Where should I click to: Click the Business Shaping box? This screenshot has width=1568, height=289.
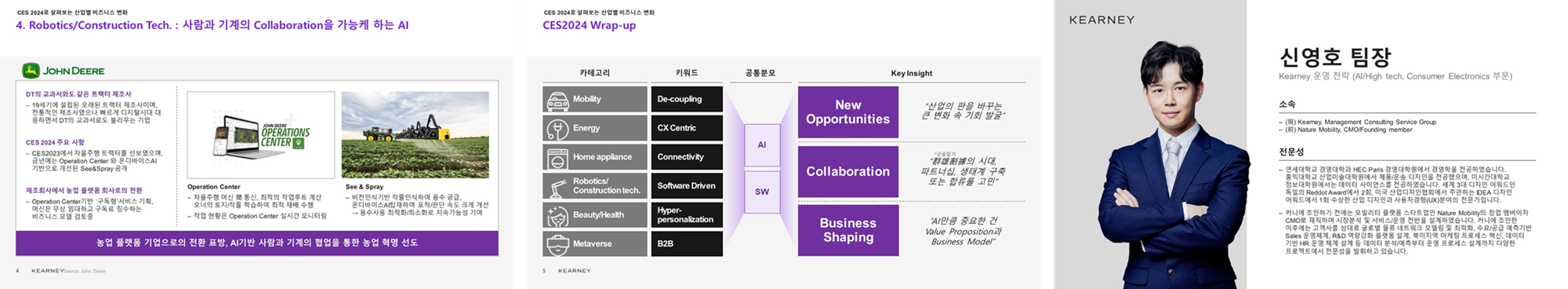pos(848,230)
